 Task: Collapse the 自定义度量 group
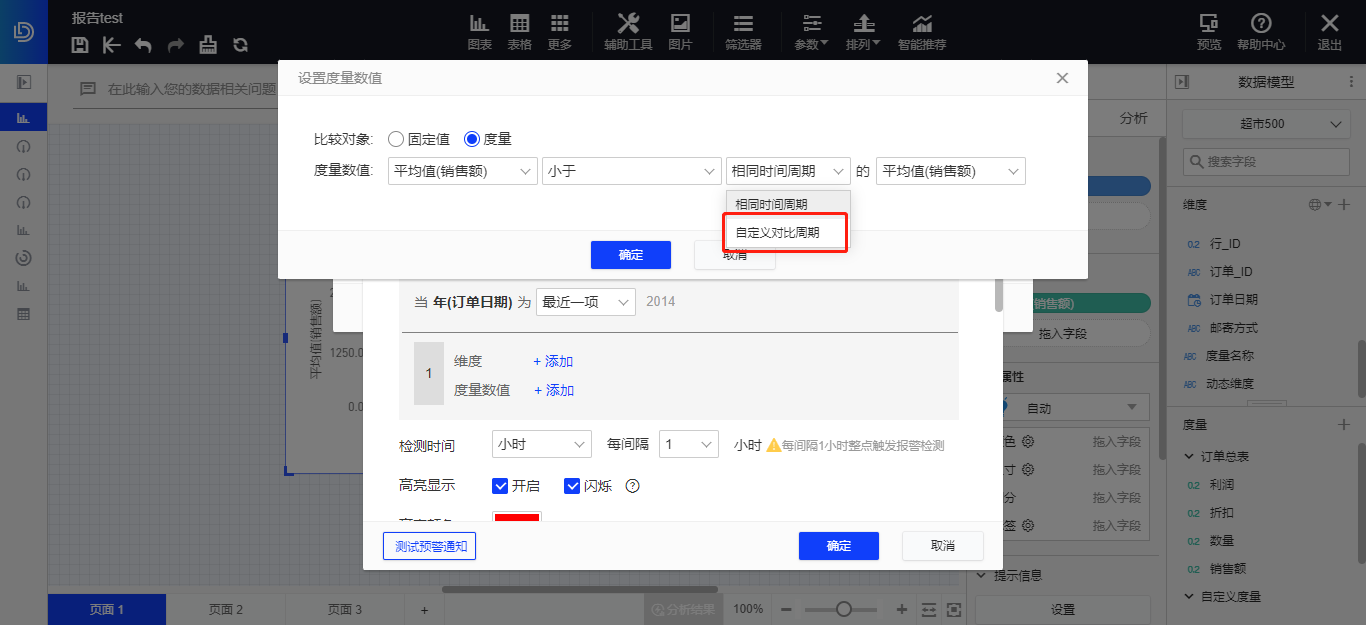coord(1189,597)
